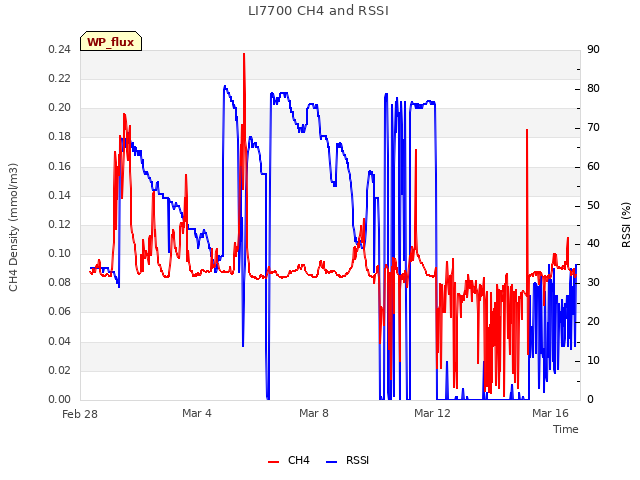Click the CH4 Density (mmol/m3) axis title

(x=13, y=227)
